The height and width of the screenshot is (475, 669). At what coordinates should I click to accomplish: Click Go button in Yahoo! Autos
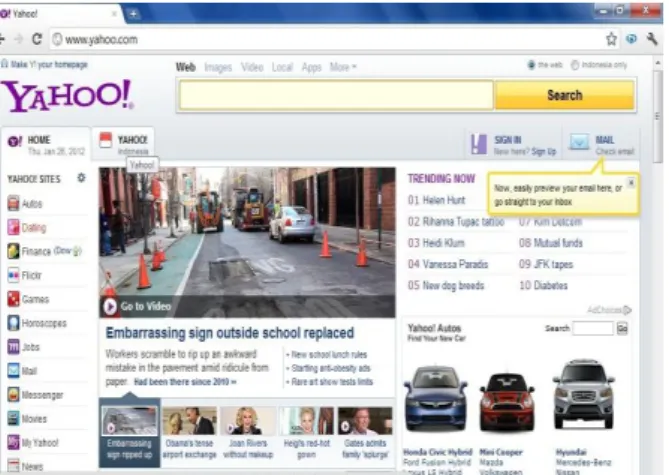622,328
